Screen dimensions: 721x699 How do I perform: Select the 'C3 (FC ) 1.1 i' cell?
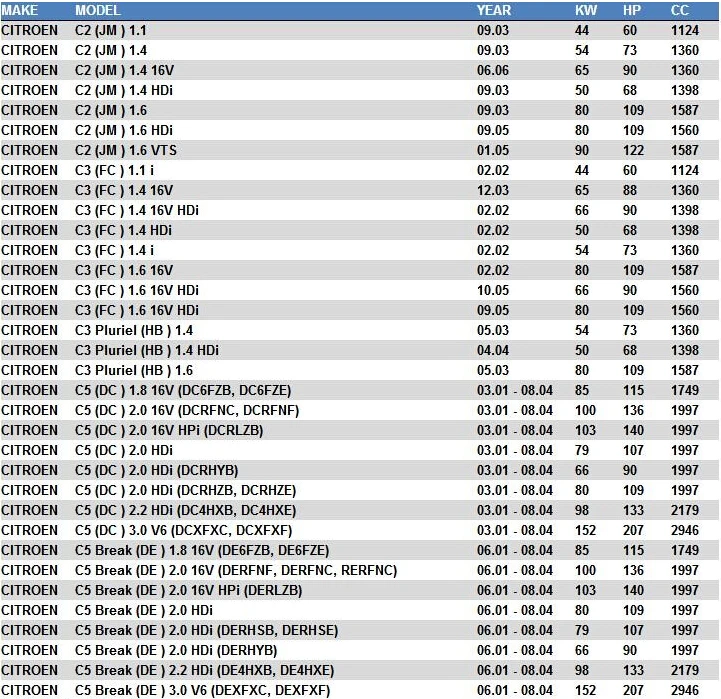[x=114, y=170]
